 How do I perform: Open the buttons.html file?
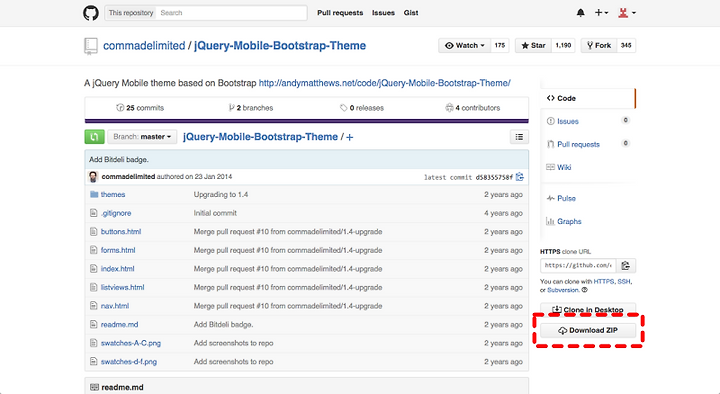click(x=121, y=232)
